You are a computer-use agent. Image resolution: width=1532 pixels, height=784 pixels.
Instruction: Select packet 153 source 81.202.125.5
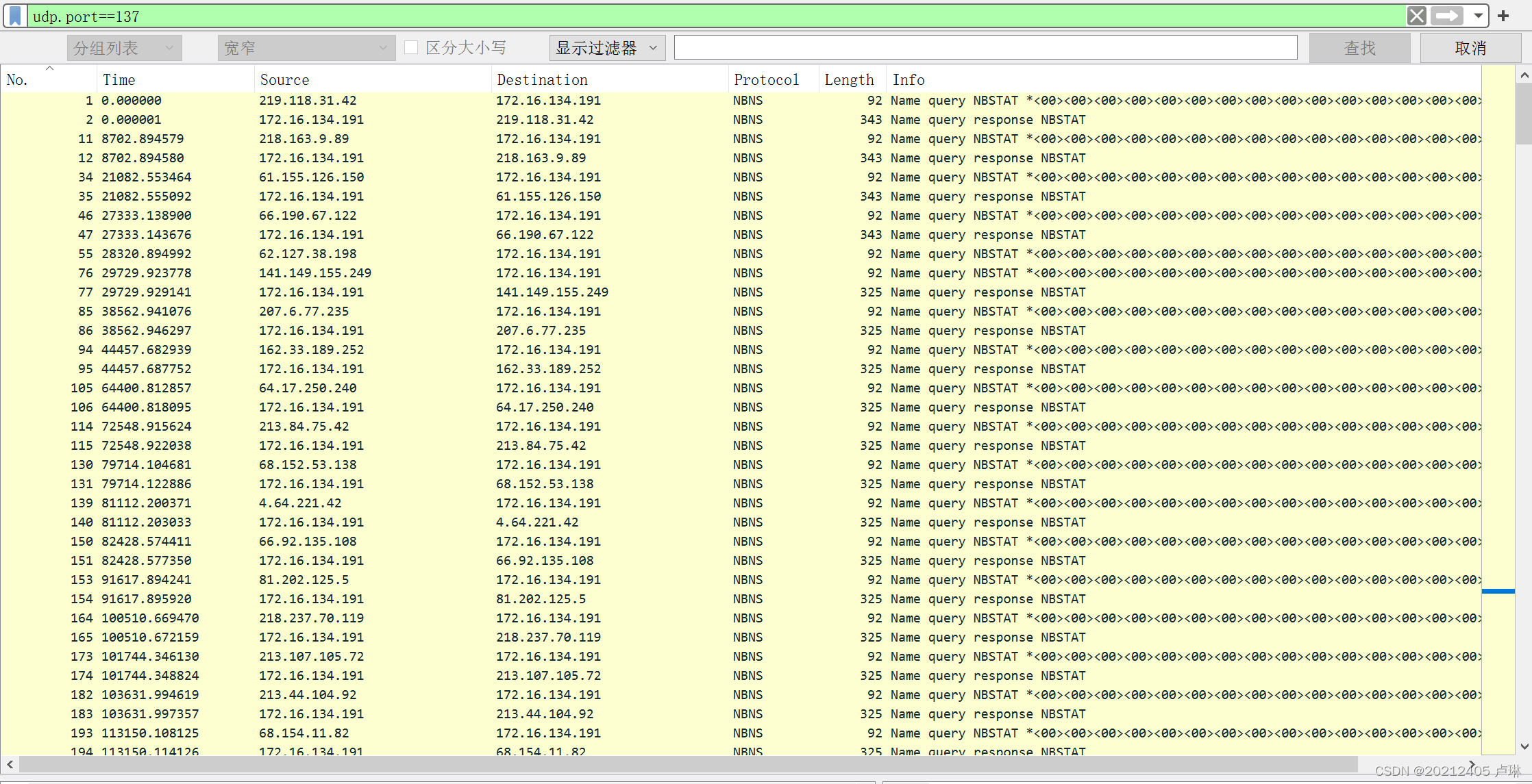741,580
